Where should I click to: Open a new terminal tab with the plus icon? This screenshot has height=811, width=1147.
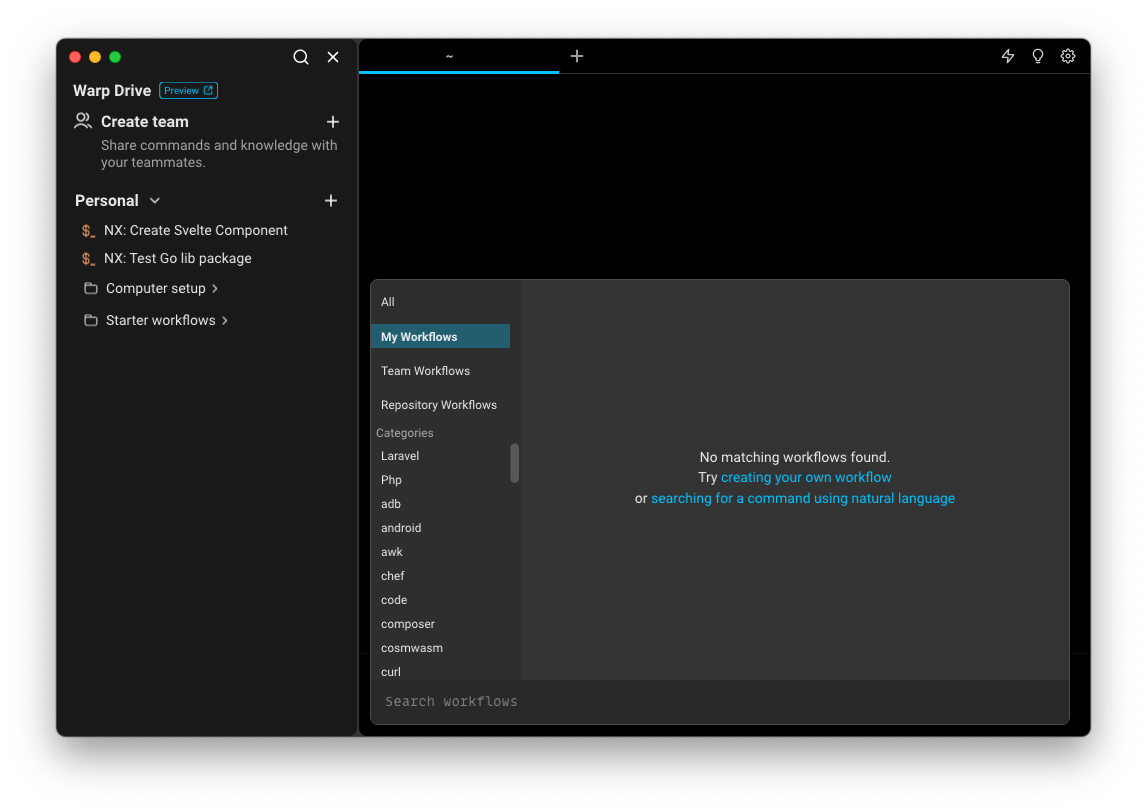(576, 56)
